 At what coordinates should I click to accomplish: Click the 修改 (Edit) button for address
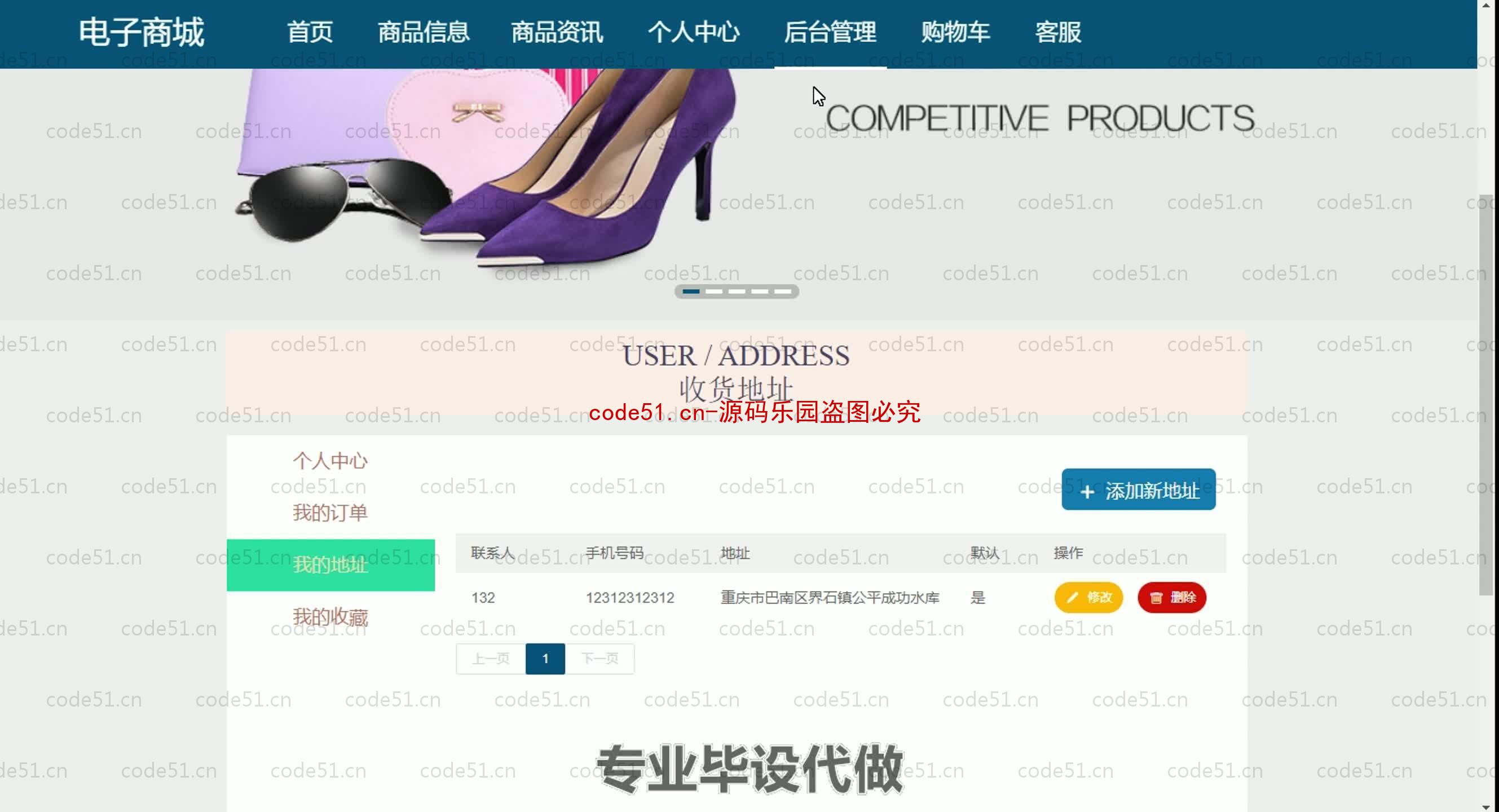pos(1088,597)
